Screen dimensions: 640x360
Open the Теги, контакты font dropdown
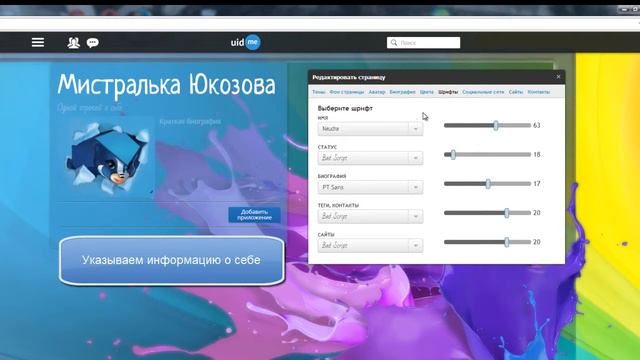[x=370, y=216]
